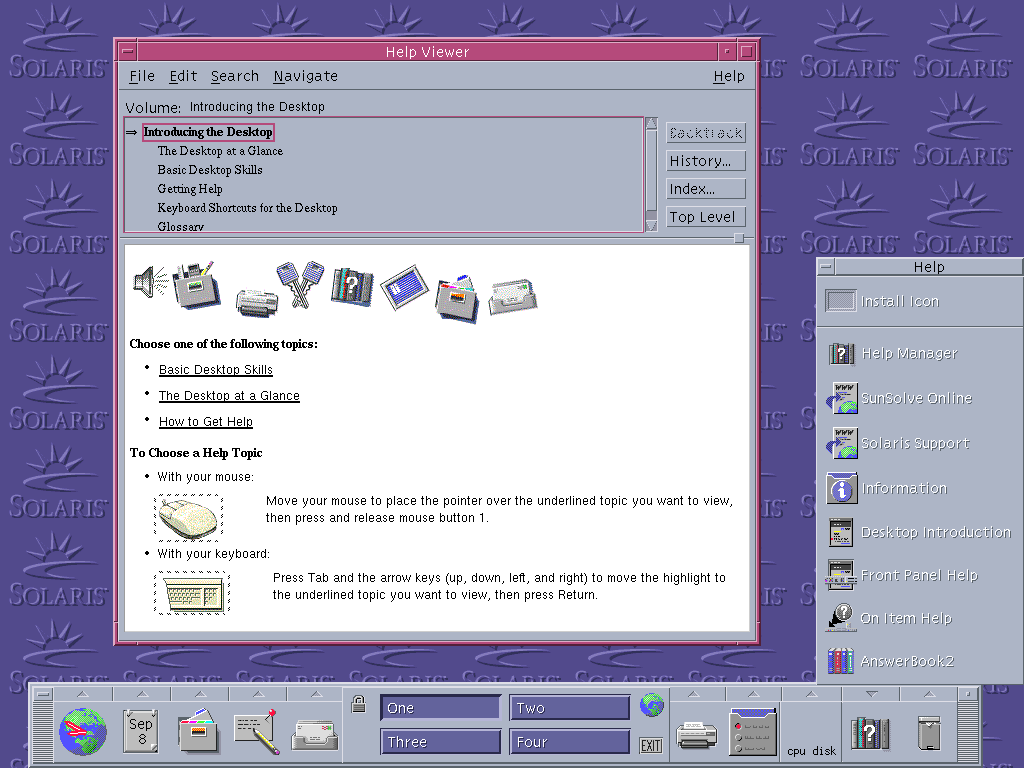Open the Desktop Controls style manager icon

(x=753, y=731)
